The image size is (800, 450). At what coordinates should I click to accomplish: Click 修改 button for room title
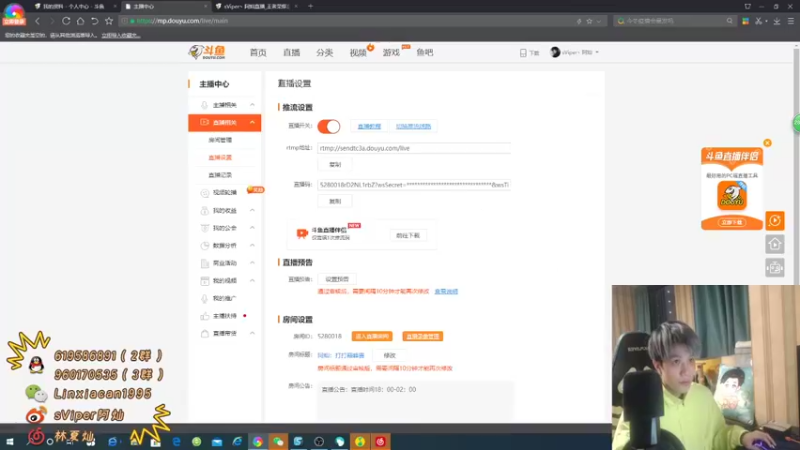pyautogui.click(x=389, y=355)
